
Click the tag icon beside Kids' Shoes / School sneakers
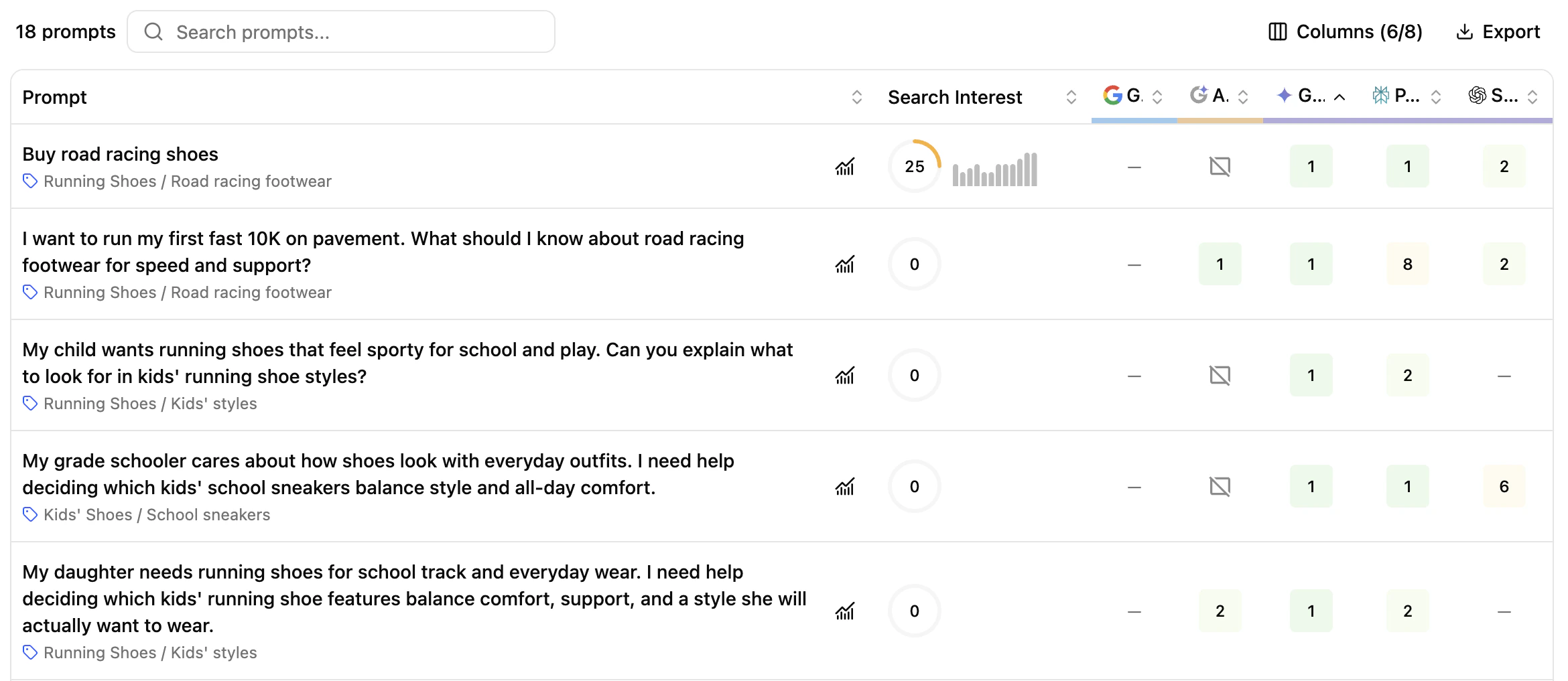tap(29, 514)
